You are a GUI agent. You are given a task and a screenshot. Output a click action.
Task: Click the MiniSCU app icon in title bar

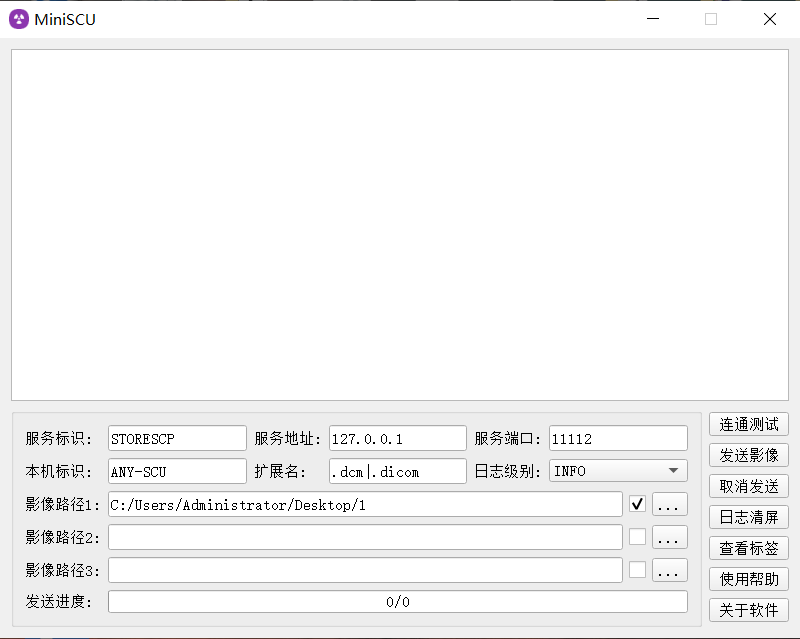(x=19, y=19)
